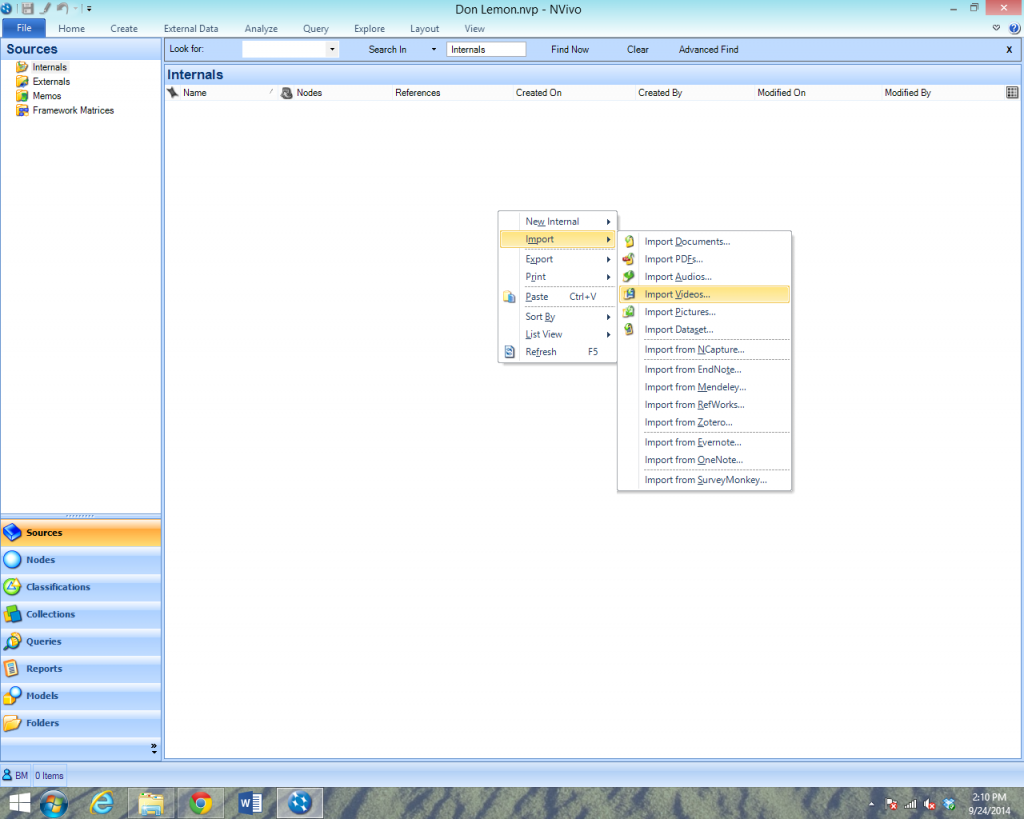Switch to the External Data tab

(x=191, y=29)
